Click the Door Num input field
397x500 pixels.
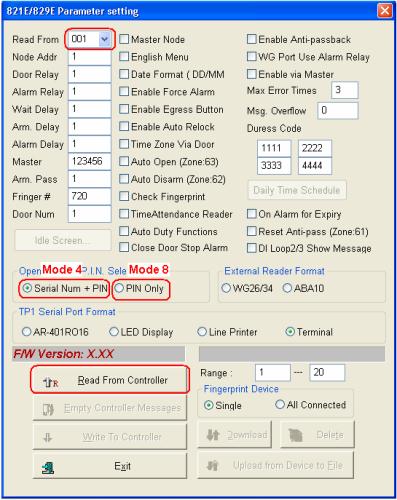tap(90, 214)
